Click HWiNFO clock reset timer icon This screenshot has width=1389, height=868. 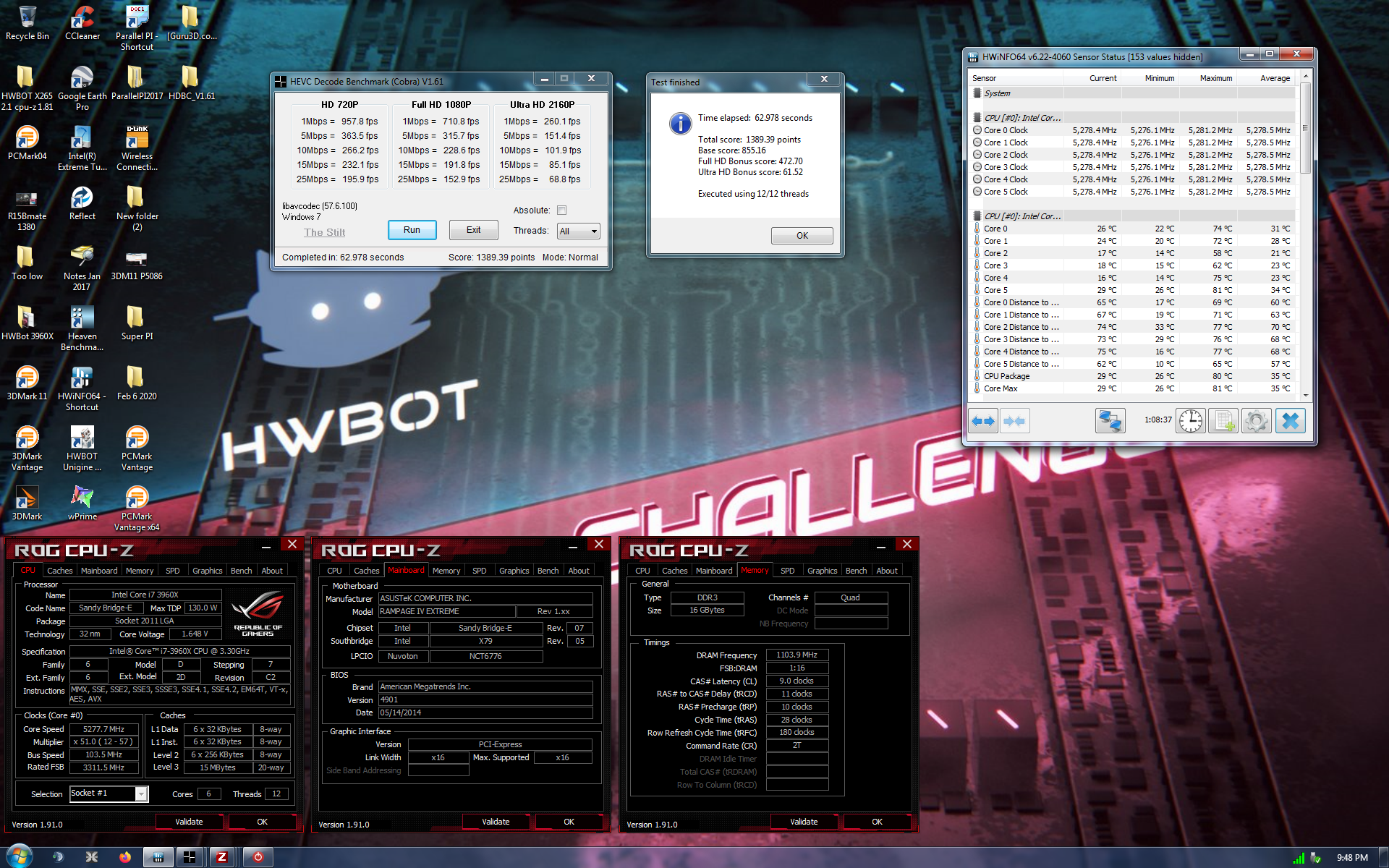tap(1190, 420)
